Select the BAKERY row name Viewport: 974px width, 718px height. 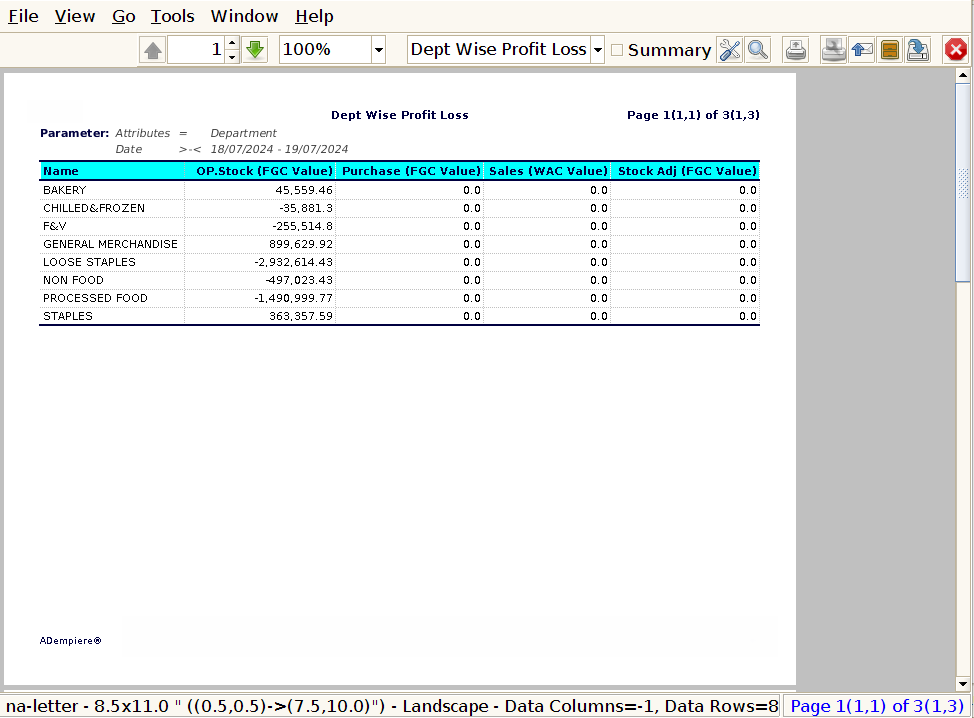[x=65, y=190]
